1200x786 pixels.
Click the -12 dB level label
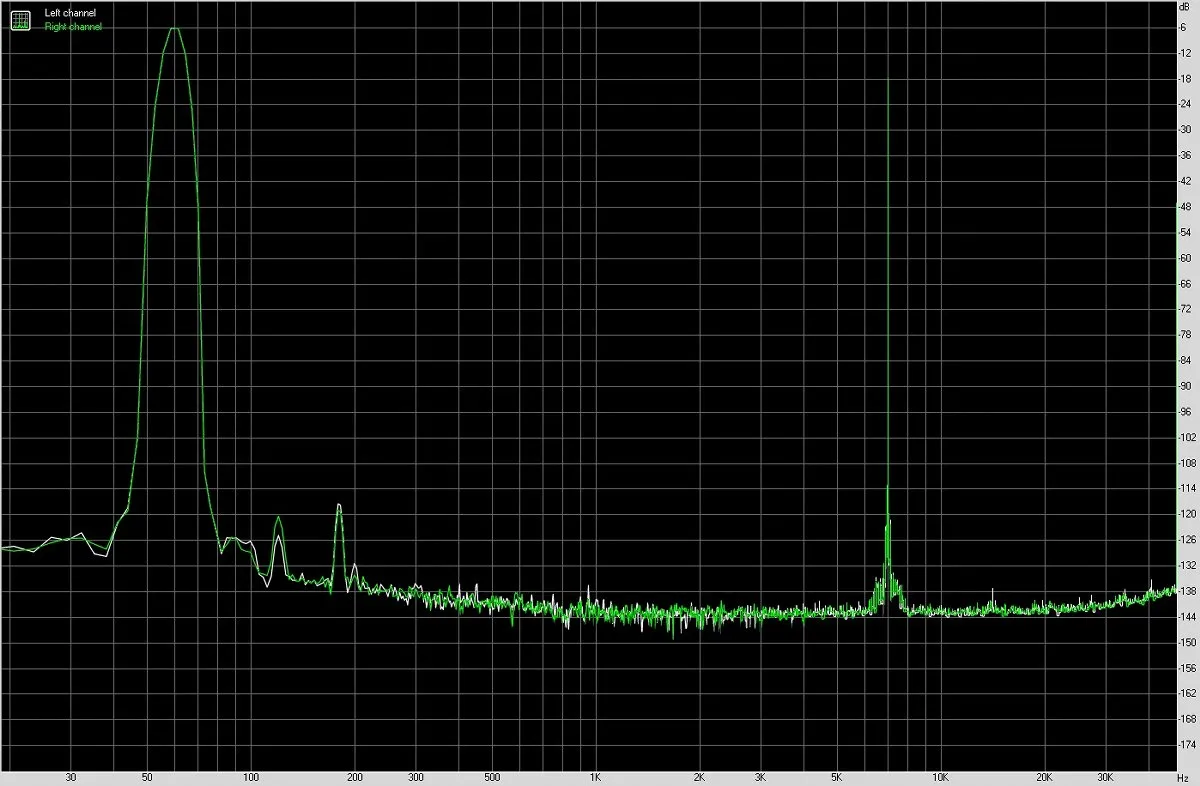click(x=1185, y=53)
